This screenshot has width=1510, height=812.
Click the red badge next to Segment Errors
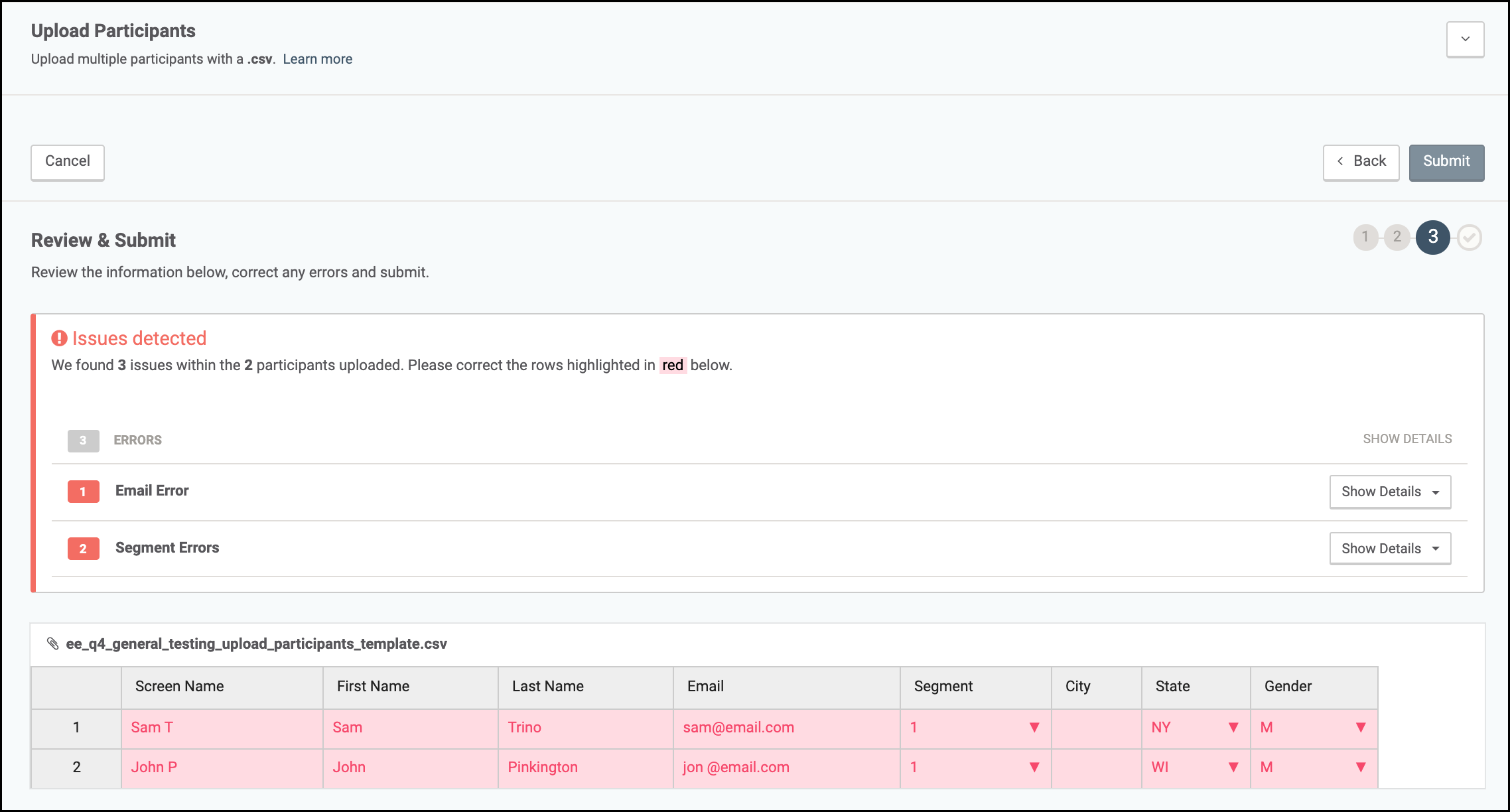pos(84,549)
